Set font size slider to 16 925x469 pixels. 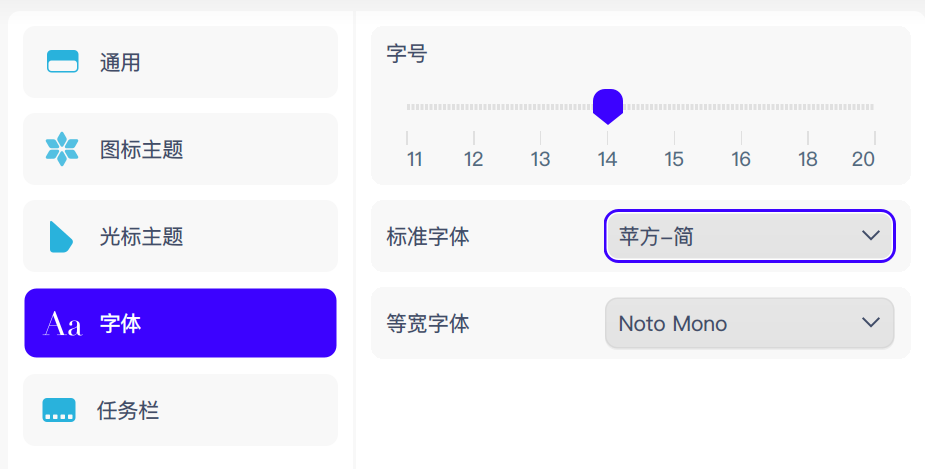tap(741, 107)
